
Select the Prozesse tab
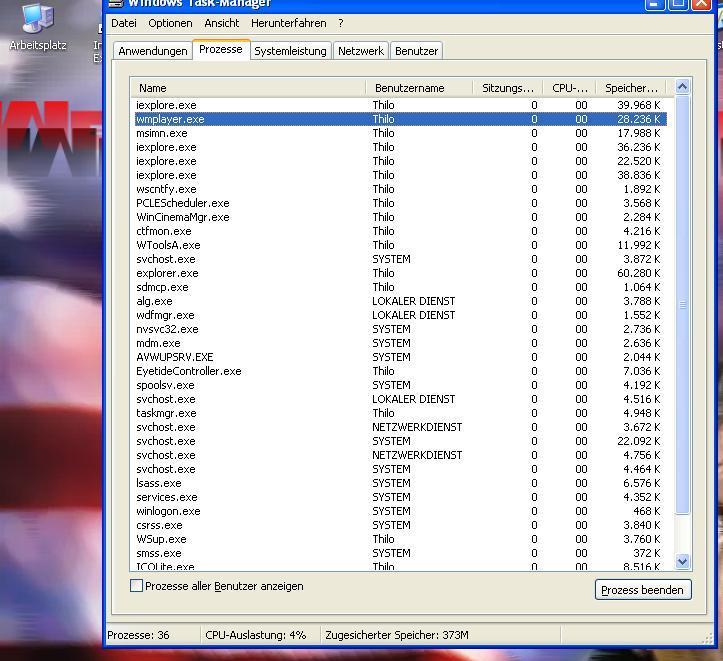220,49
